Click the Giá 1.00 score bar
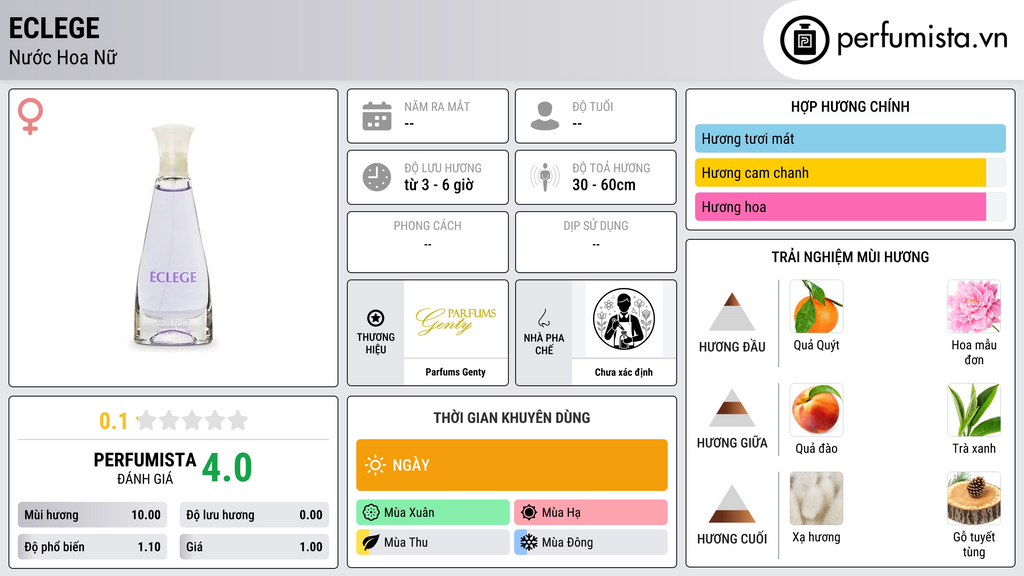This screenshot has height=576, width=1024. 254,547
